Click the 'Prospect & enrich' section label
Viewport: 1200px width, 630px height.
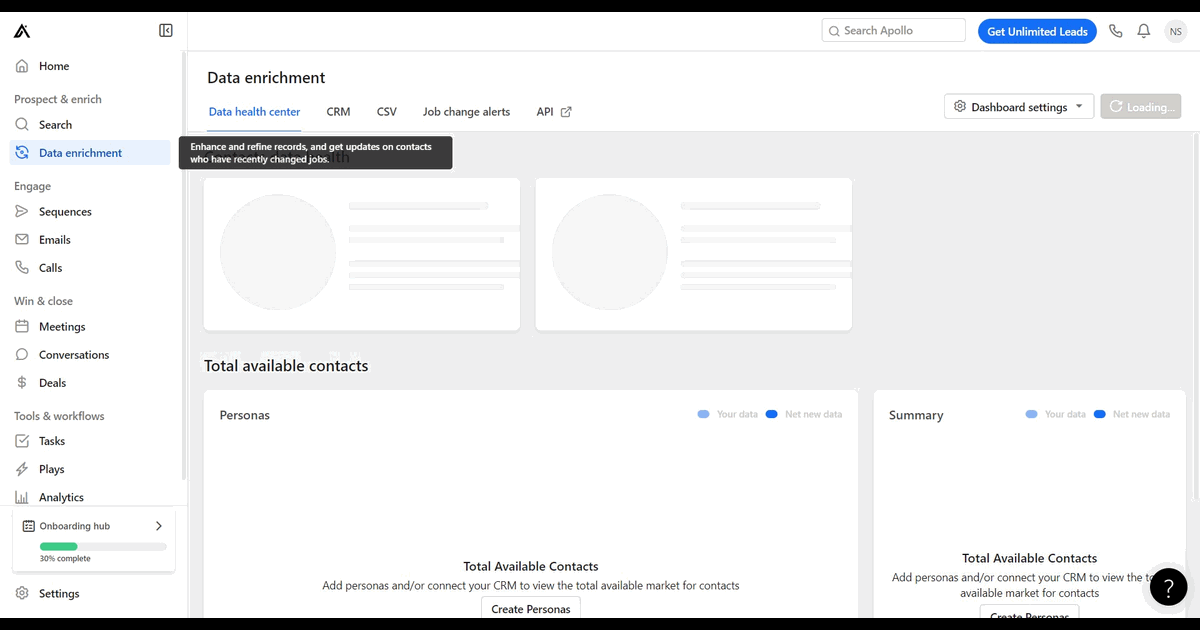pyautogui.click(x=58, y=99)
